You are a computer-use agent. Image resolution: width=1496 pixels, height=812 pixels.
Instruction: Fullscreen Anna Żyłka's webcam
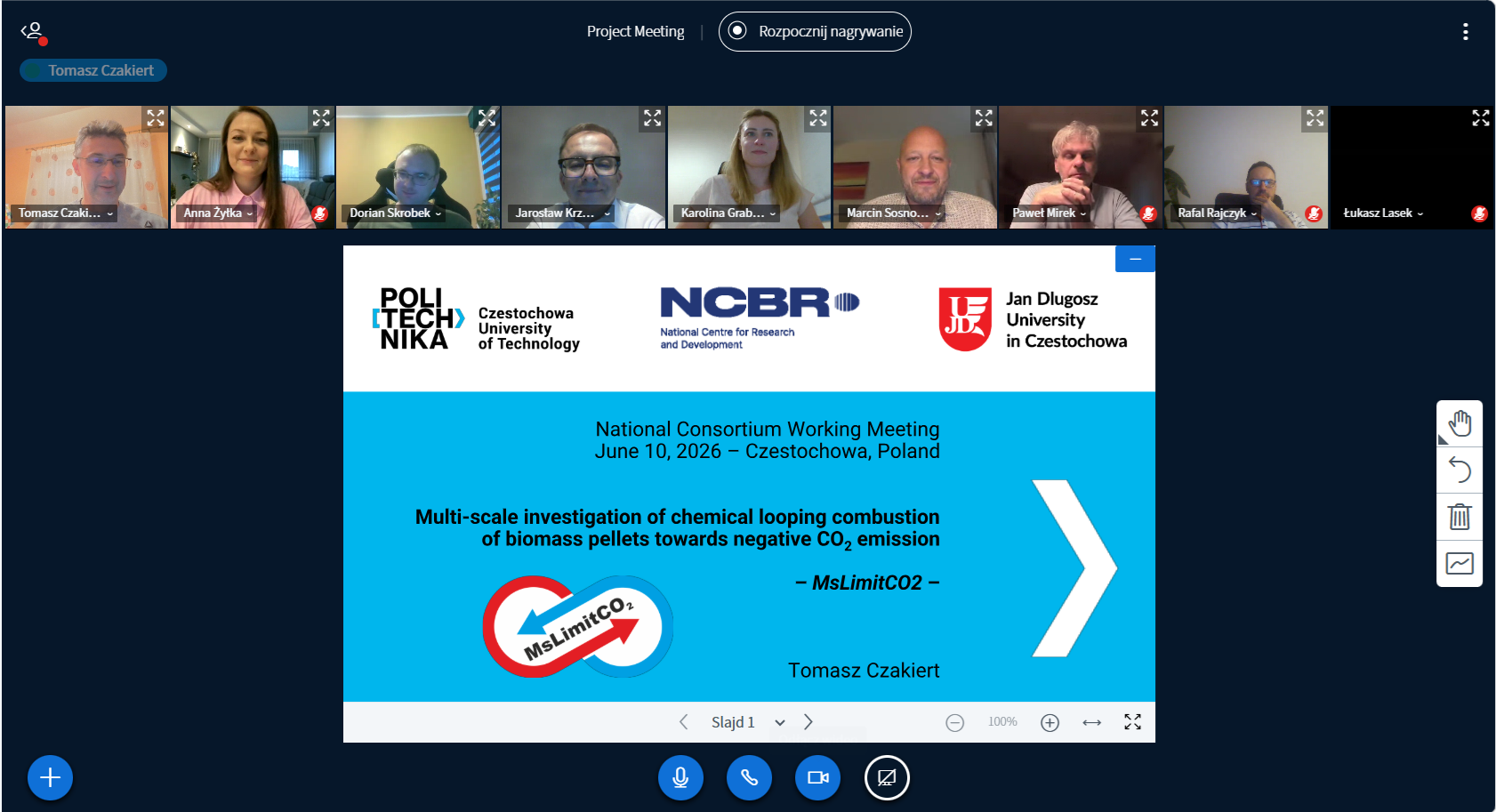(321, 118)
